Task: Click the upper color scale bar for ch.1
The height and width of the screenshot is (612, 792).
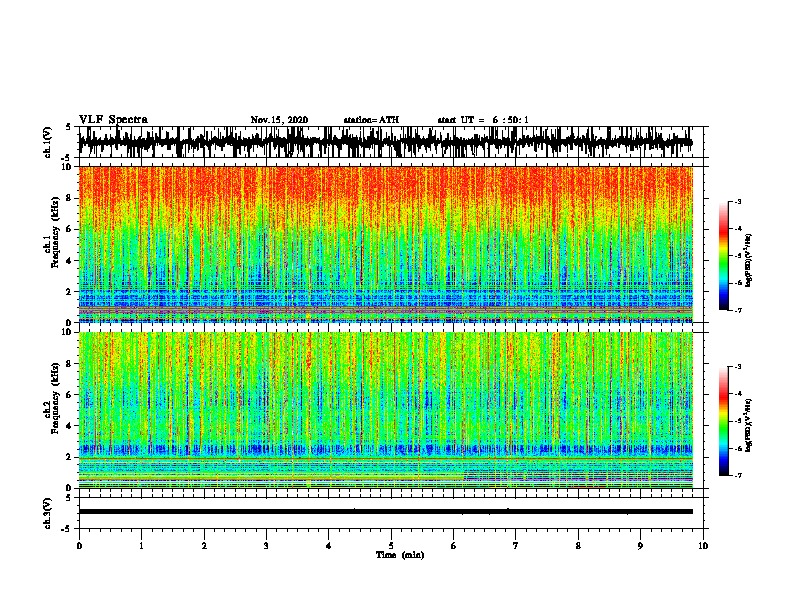Action: point(724,256)
